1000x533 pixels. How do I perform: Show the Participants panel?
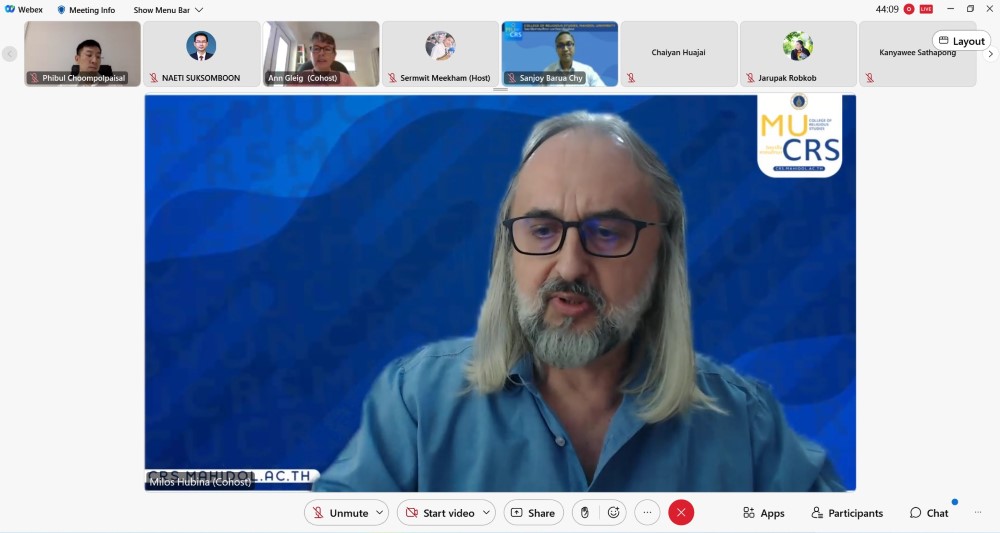click(847, 513)
